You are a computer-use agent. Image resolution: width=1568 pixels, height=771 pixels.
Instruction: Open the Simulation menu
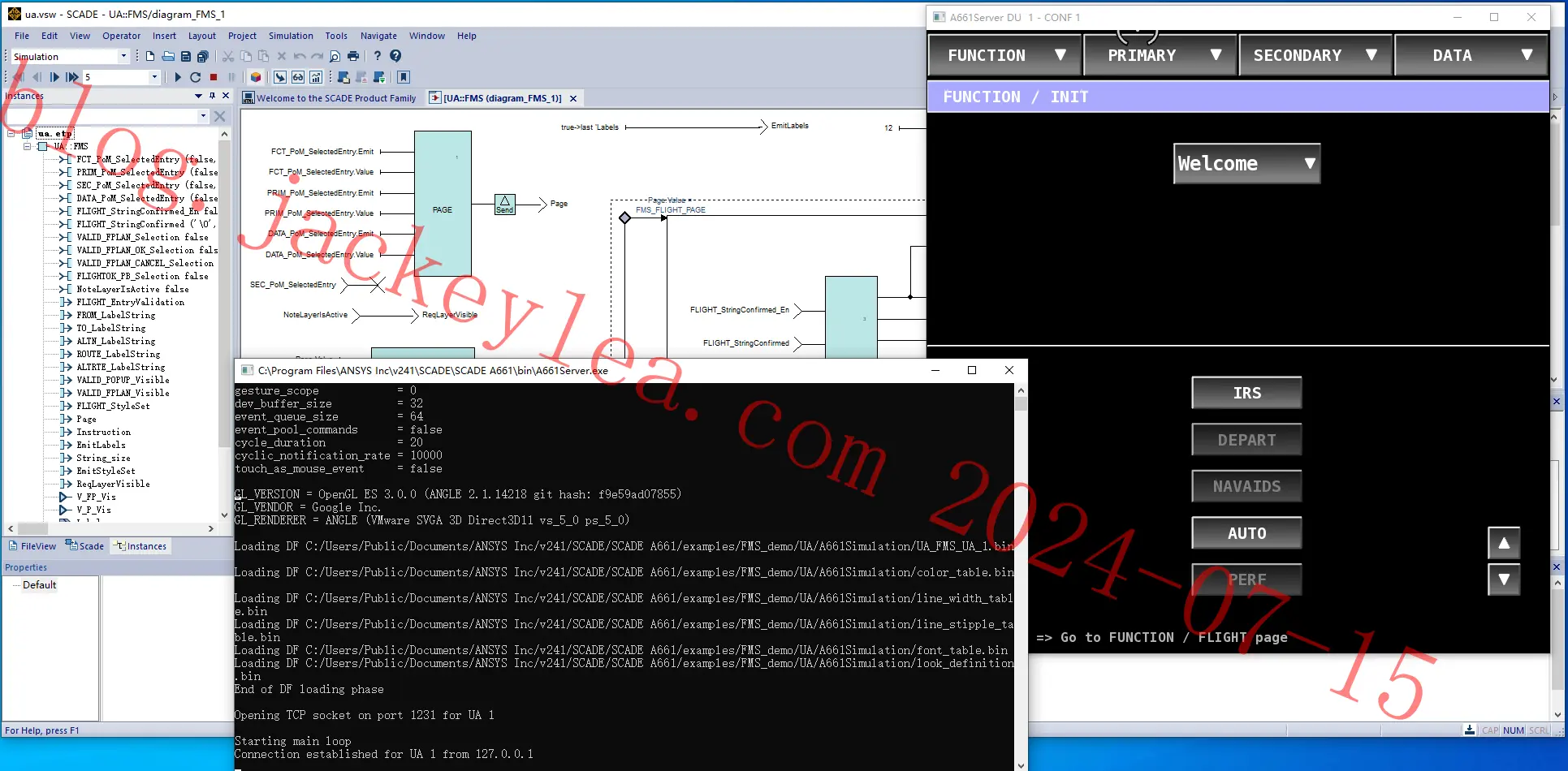click(x=291, y=36)
